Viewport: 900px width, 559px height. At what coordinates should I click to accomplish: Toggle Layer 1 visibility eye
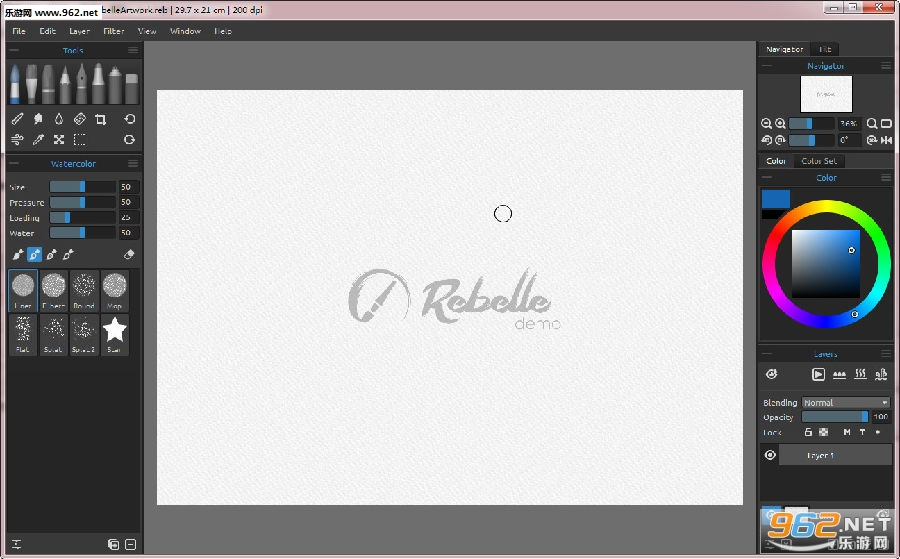coord(770,455)
